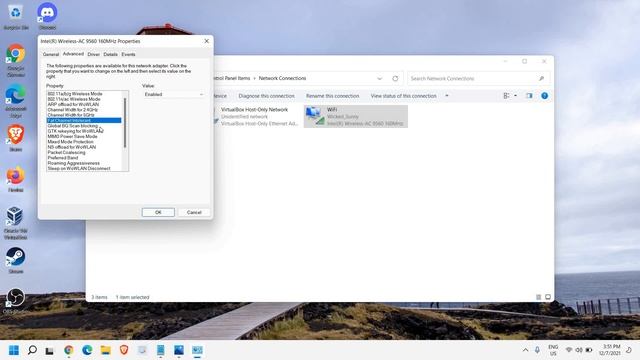Click Network Connections in the breadcrumb

point(282,78)
